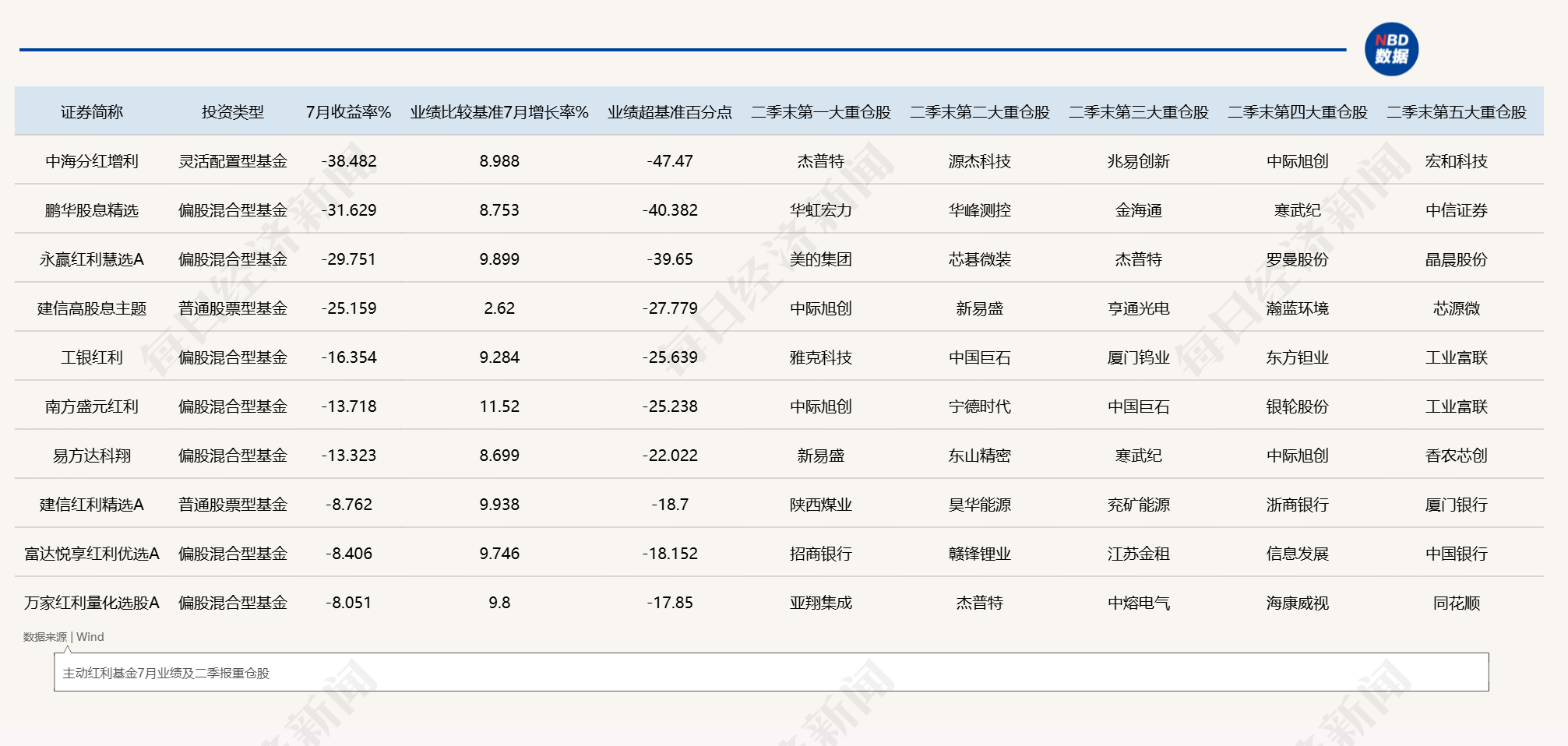The height and width of the screenshot is (746, 1568).
Task: Click fifth holding 宏和科技
Action: (x=1457, y=161)
